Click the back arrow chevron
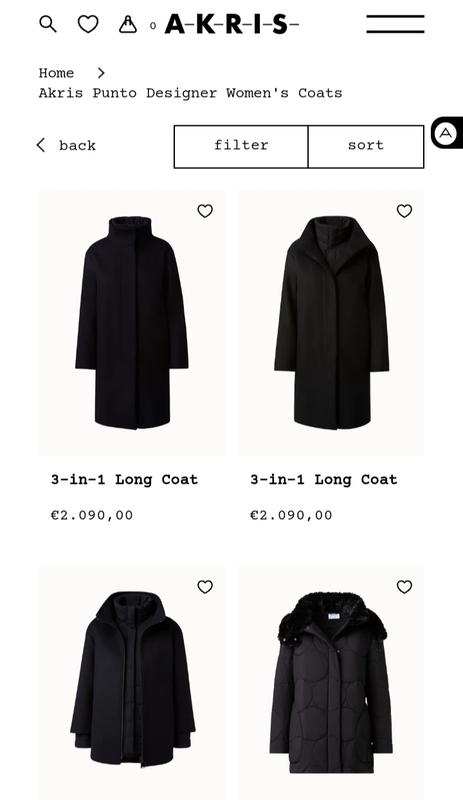 (41, 145)
